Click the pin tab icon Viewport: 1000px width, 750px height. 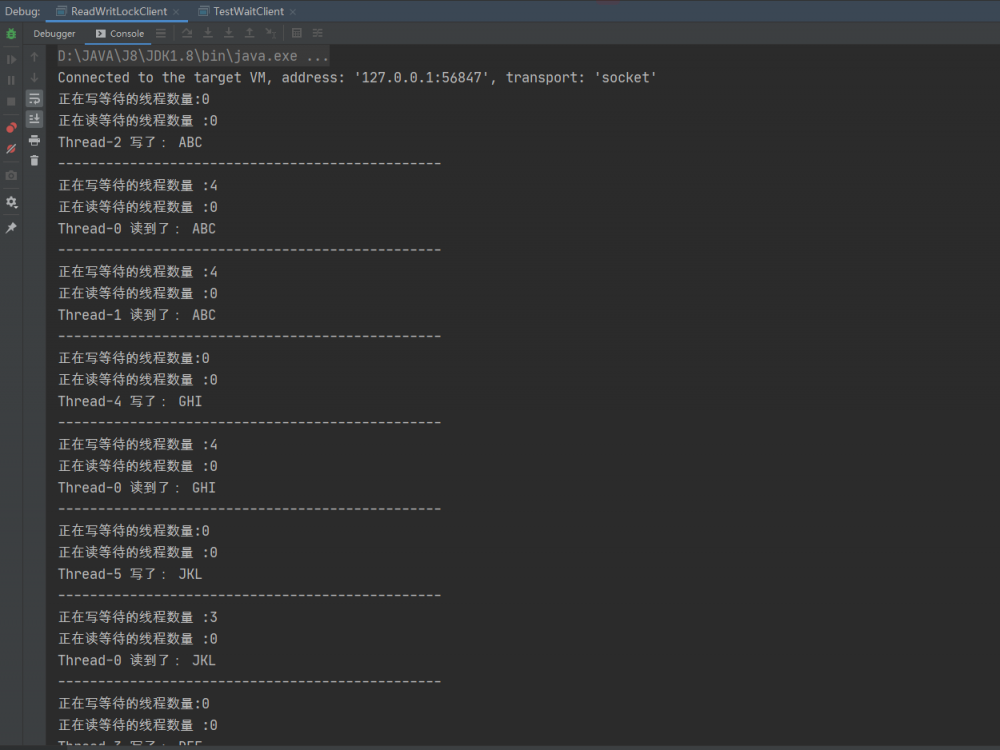(x=11, y=228)
